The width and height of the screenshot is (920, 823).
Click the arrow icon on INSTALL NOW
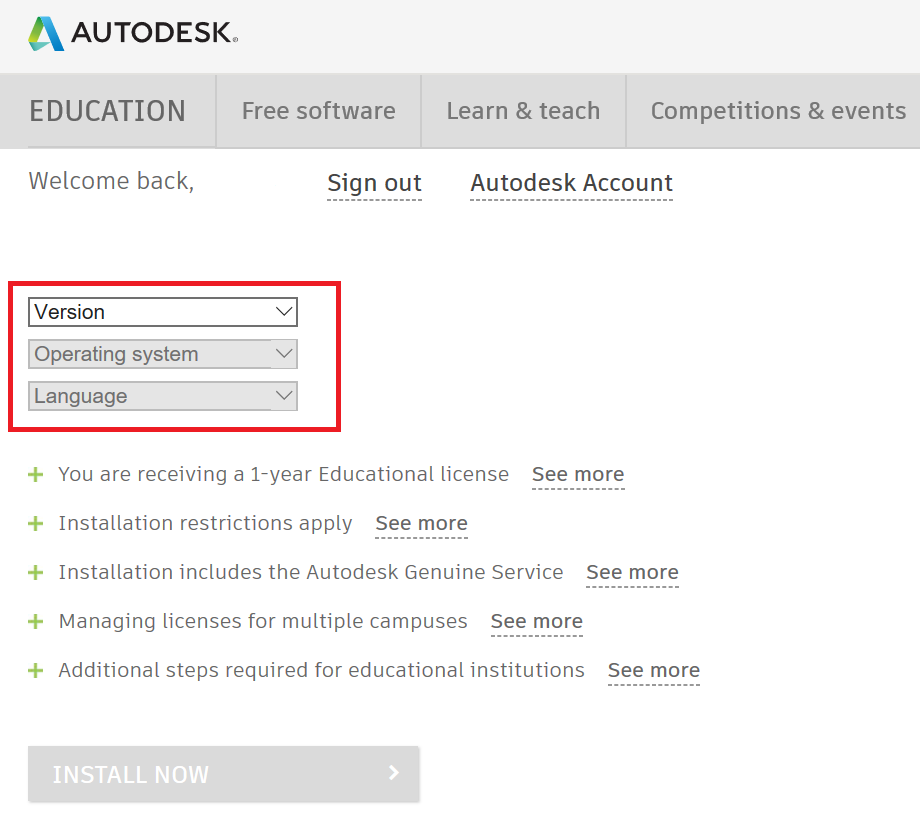(x=394, y=773)
